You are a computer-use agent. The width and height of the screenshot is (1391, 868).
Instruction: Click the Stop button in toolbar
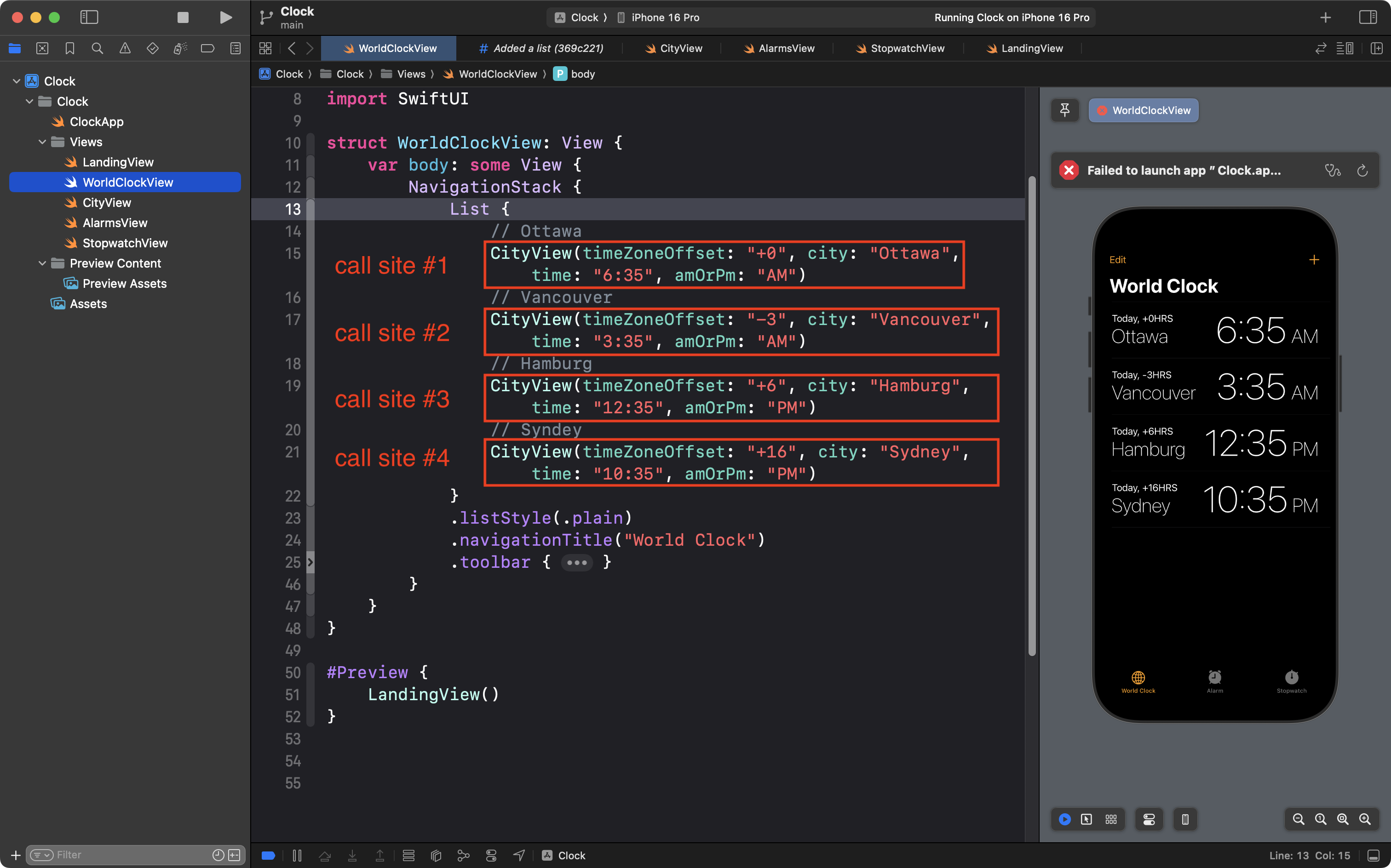(183, 17)
